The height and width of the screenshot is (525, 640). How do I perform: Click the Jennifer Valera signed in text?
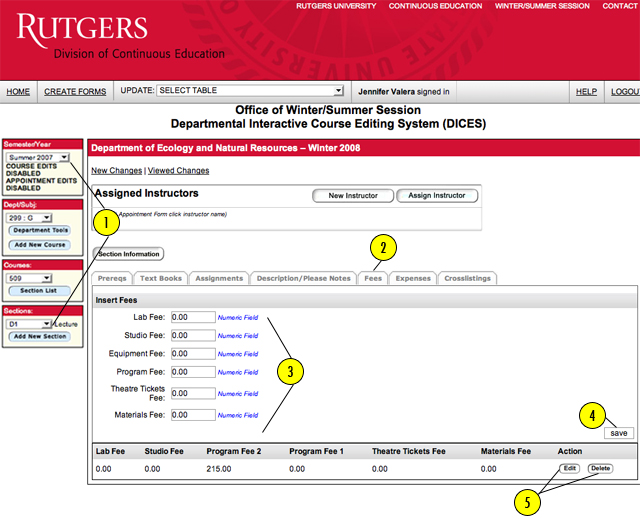404,92
